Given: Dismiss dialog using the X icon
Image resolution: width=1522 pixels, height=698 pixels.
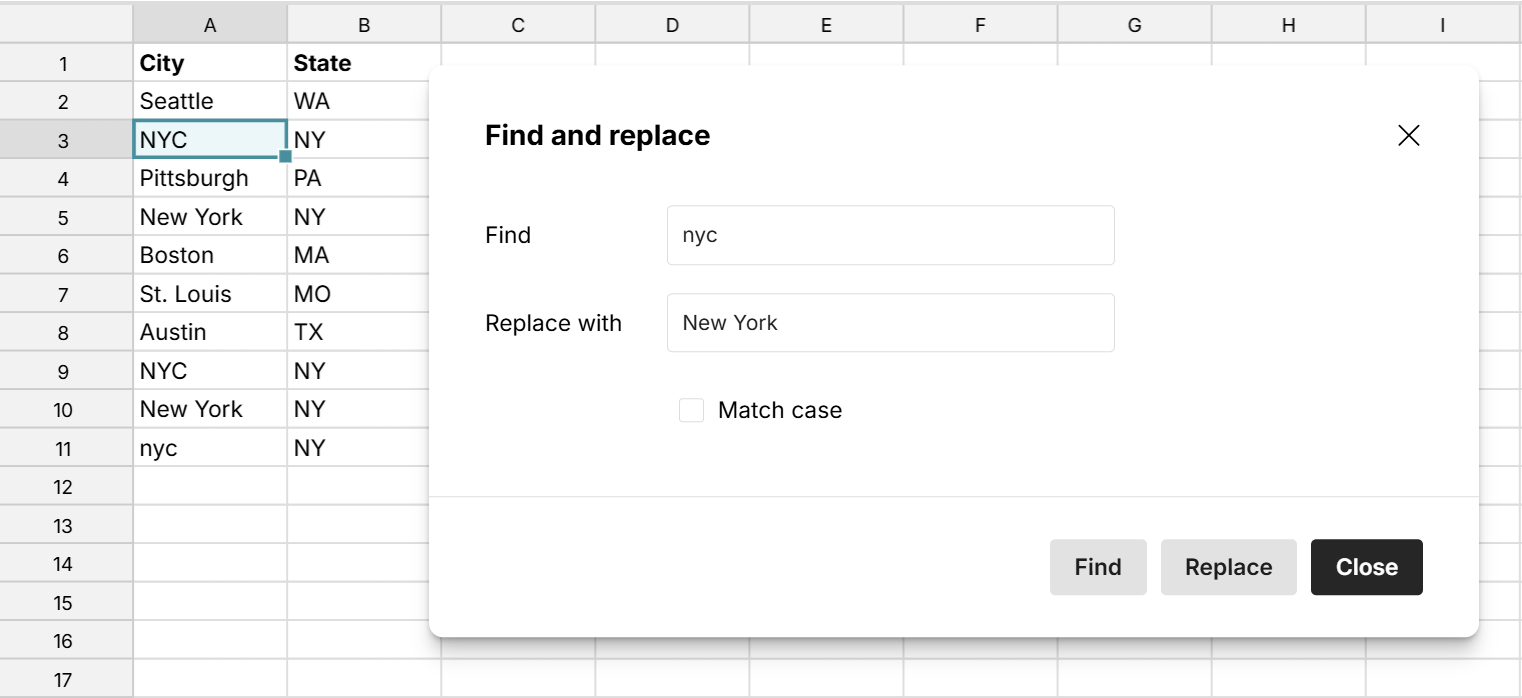Looking at the screenshot, I should pyautogui.click(x=1409, y=135).
